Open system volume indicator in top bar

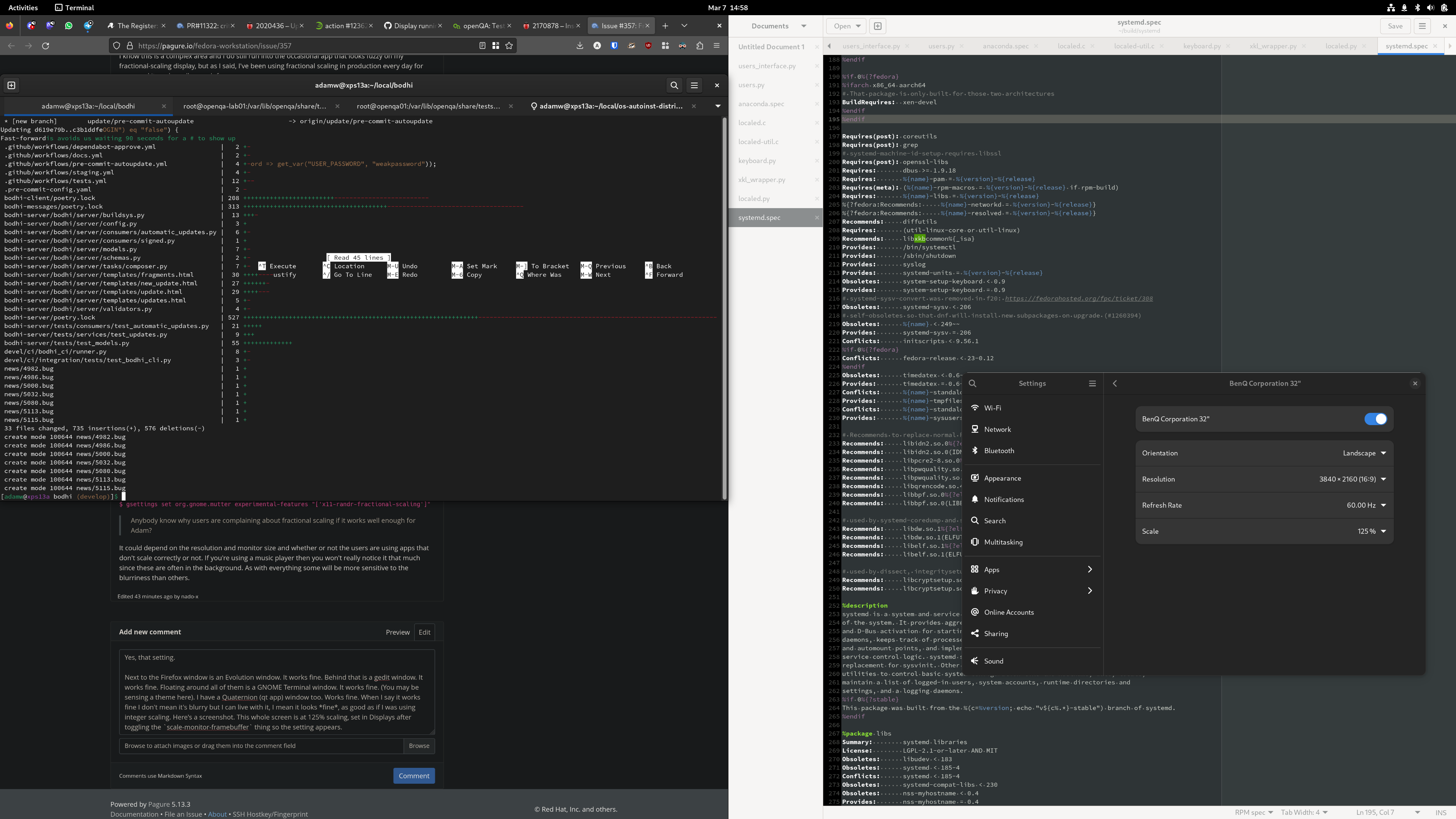click(x=1430, y=7)
